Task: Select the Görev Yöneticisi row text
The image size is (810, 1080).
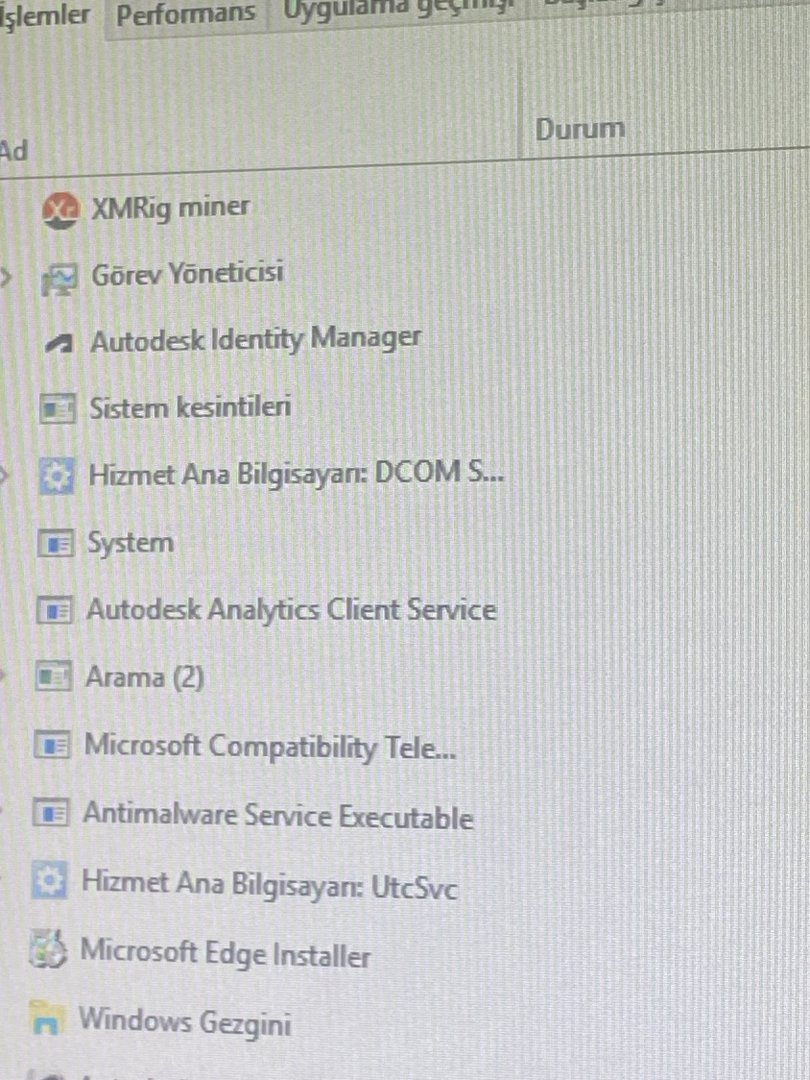Action: click(187, 273)
